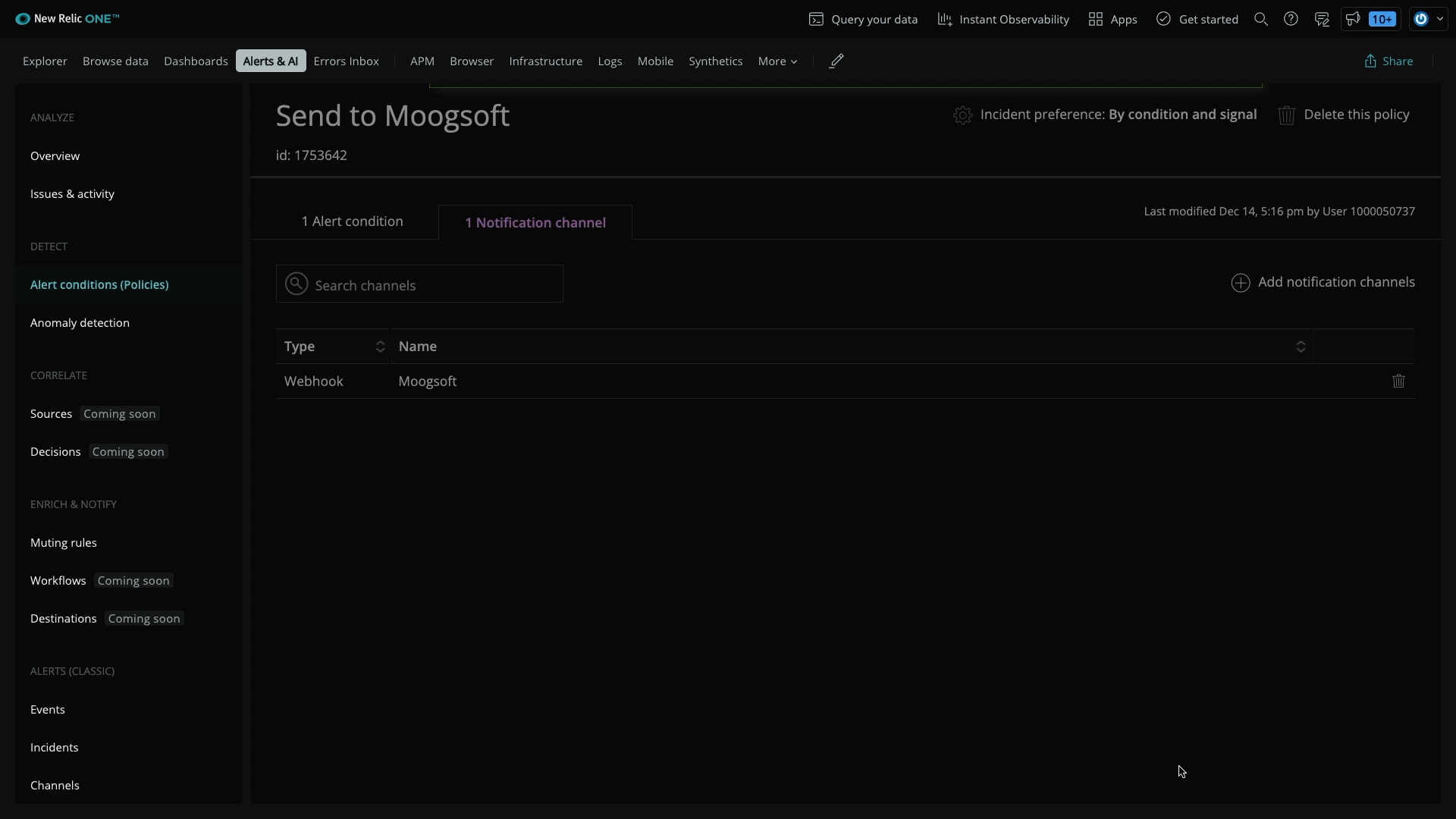Open Issues & activity in sidebar
Screen dimensions: 1456x819
(72, 194)
